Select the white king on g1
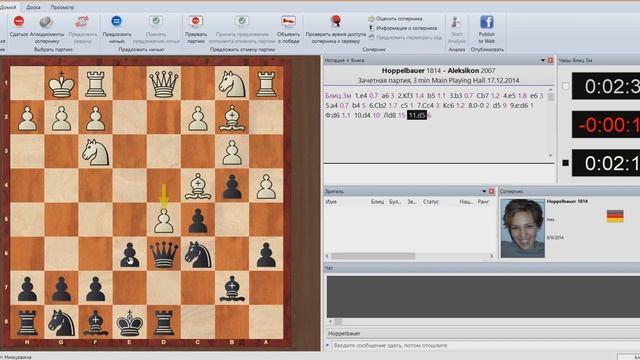 61,84
